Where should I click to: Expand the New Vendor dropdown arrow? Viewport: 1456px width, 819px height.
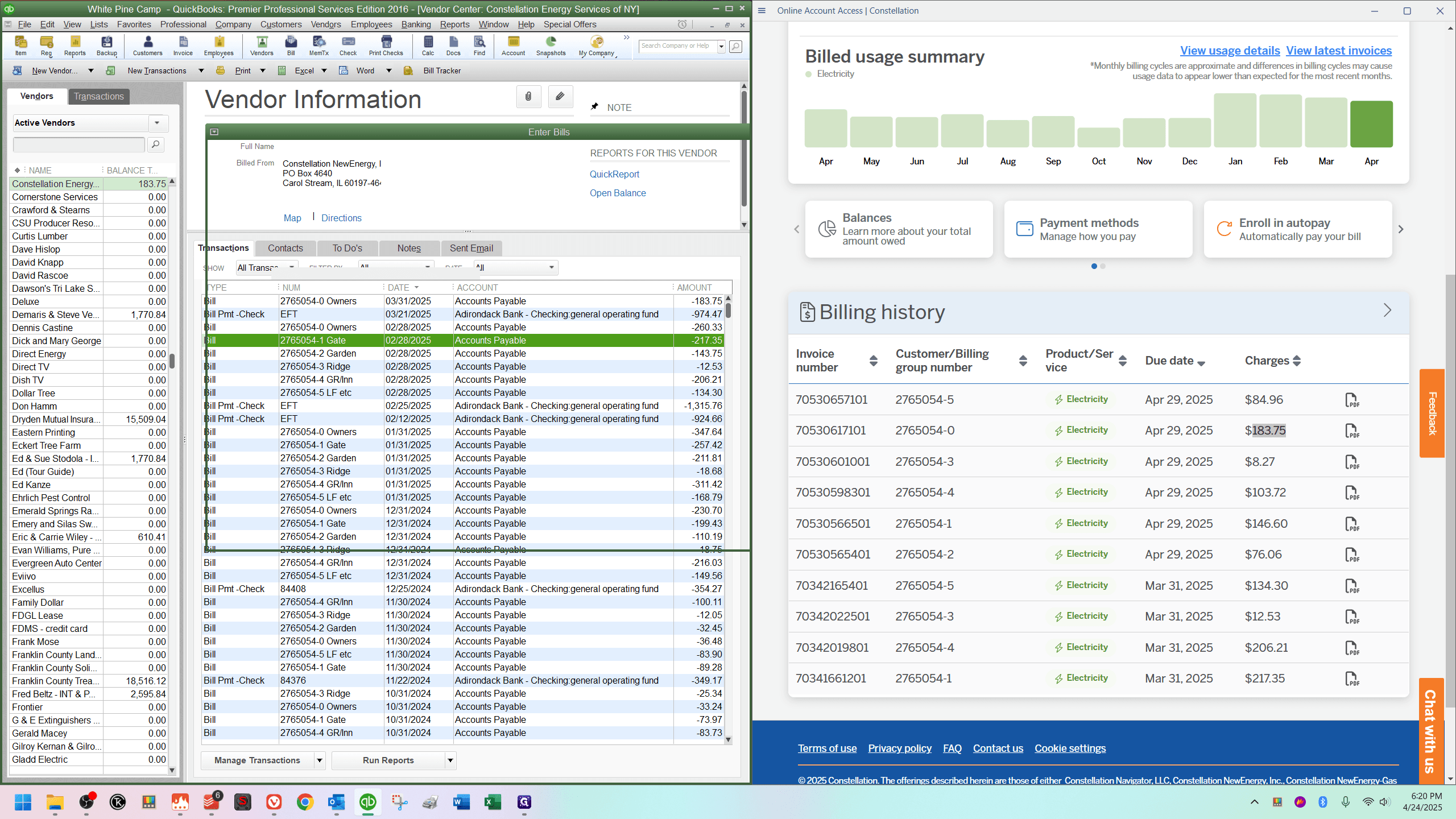pyautogui.click(x=90, y=71)
